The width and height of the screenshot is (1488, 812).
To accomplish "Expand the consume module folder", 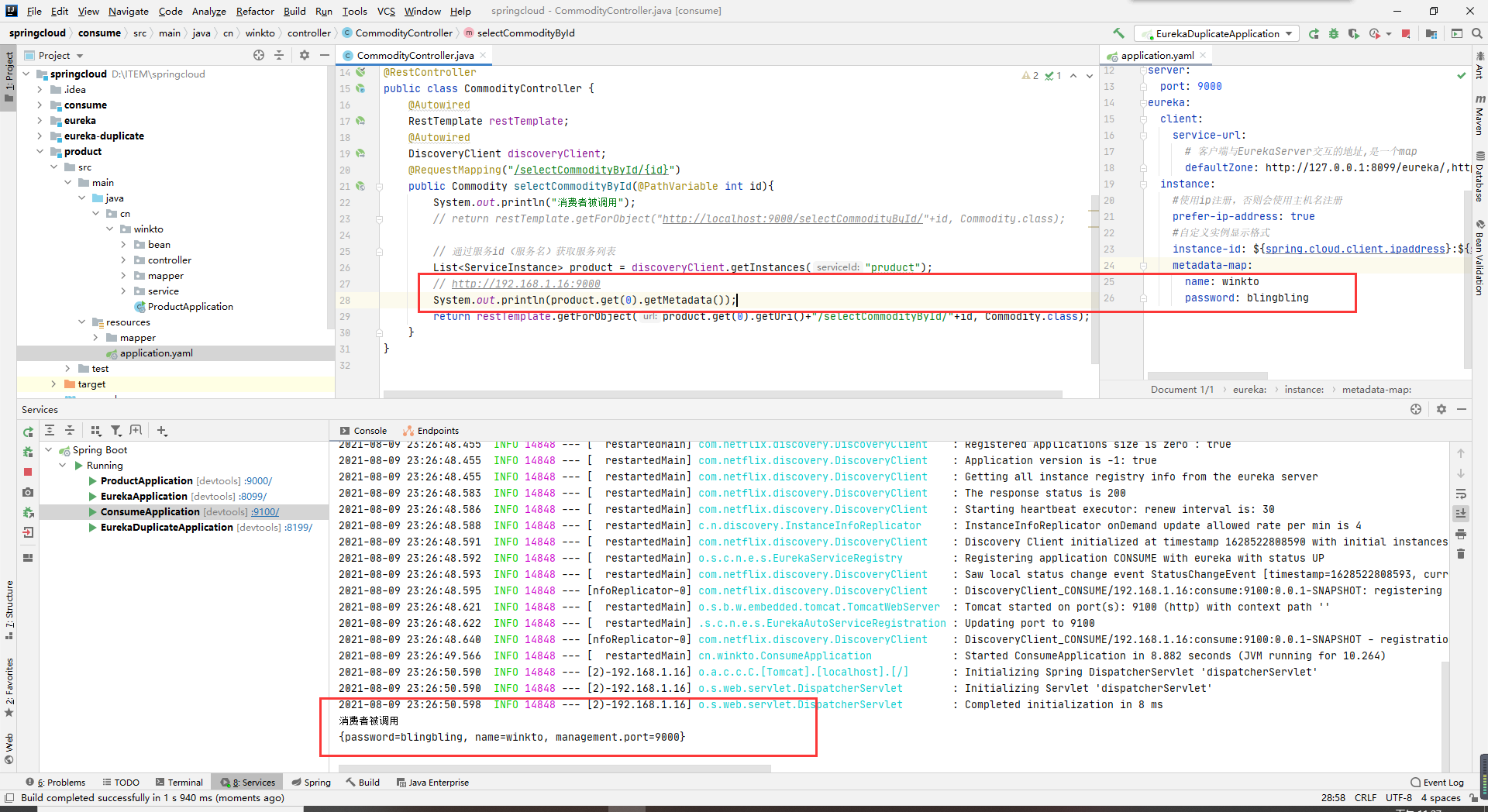I will [x=40, y=105].
